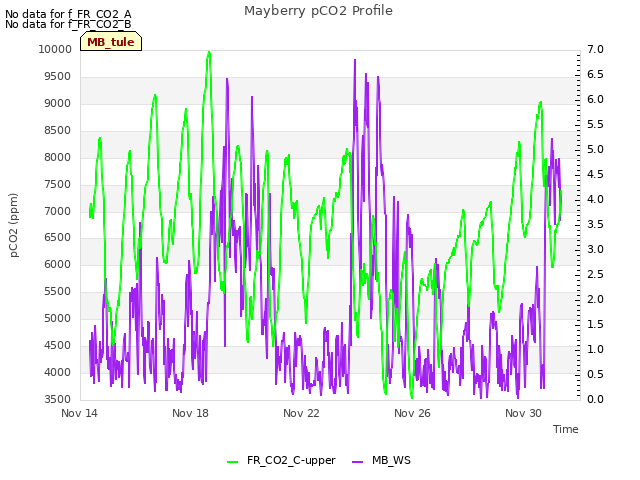Click the purple MB_WS legend swatch

click(357, 462)
